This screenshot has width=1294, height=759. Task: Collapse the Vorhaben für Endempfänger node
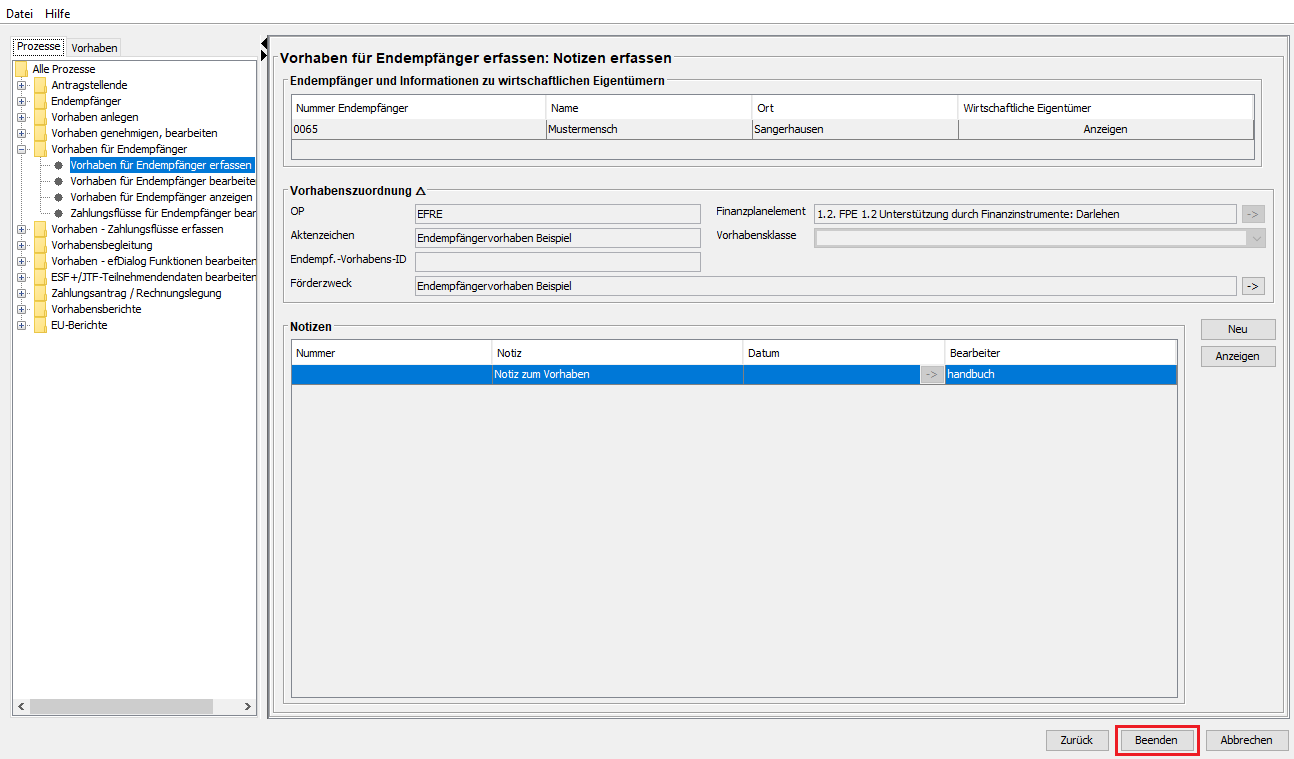tap(21, 149)
